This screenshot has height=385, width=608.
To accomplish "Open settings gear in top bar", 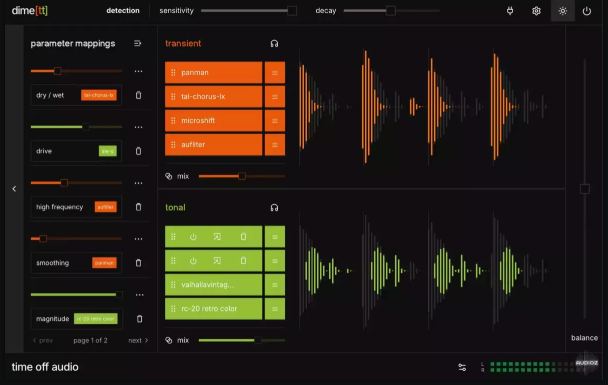I will pyautogui.click(x=536, y=11).
